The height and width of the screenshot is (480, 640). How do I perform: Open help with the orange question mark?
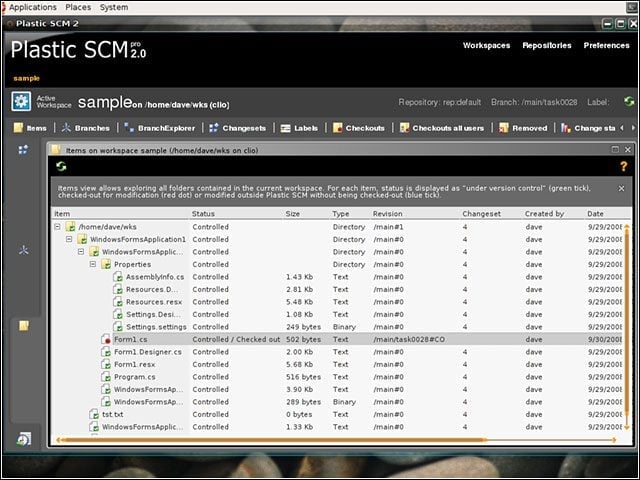pos(623,166)
